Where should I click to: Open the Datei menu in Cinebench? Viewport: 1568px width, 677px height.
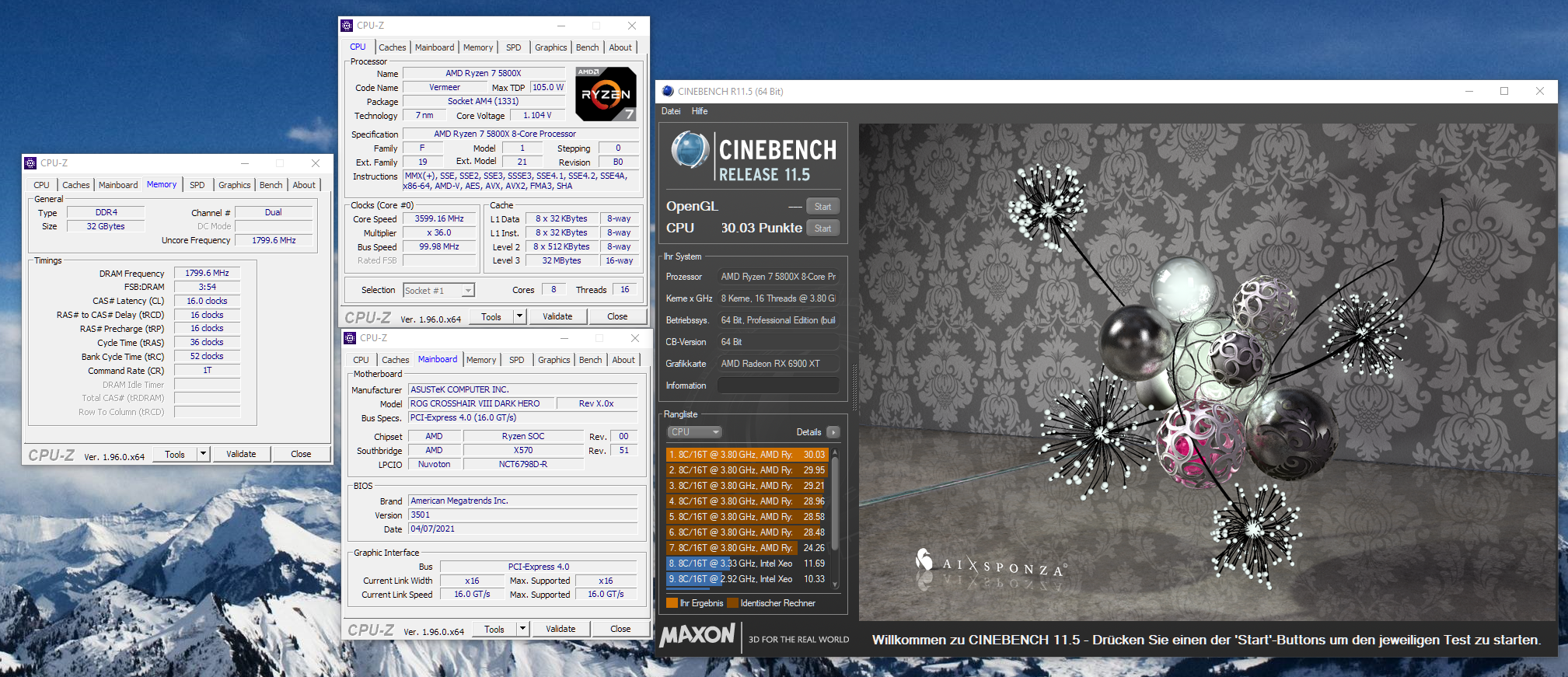coord(671,111)
